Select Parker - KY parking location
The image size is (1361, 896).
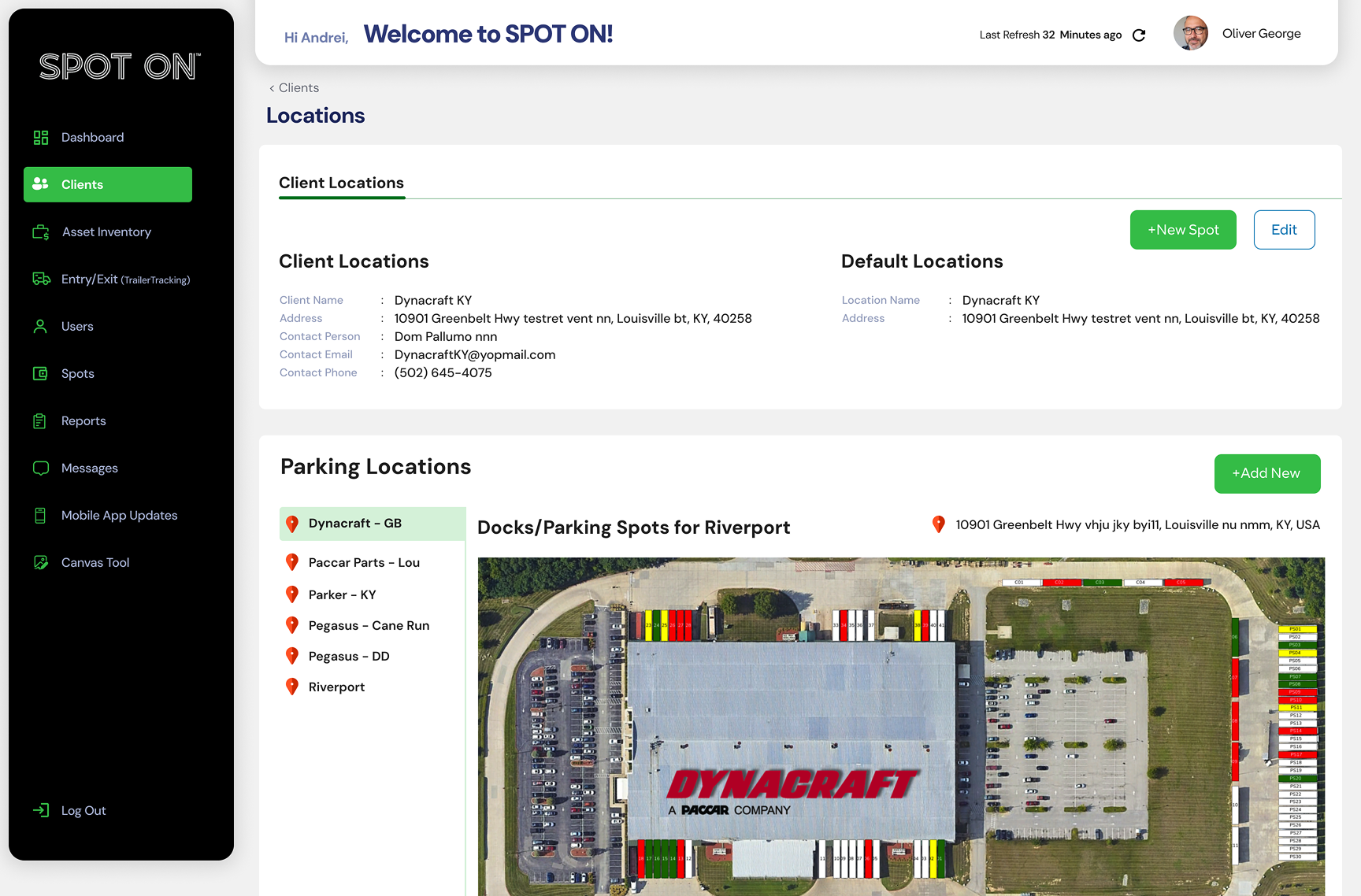click(342, 594)
